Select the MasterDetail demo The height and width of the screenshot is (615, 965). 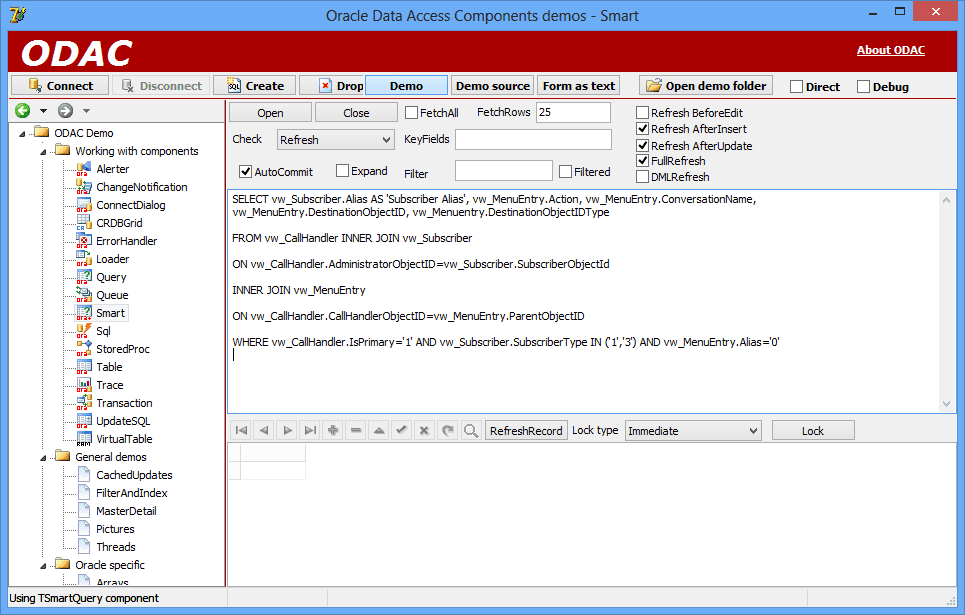pos(126,511)
